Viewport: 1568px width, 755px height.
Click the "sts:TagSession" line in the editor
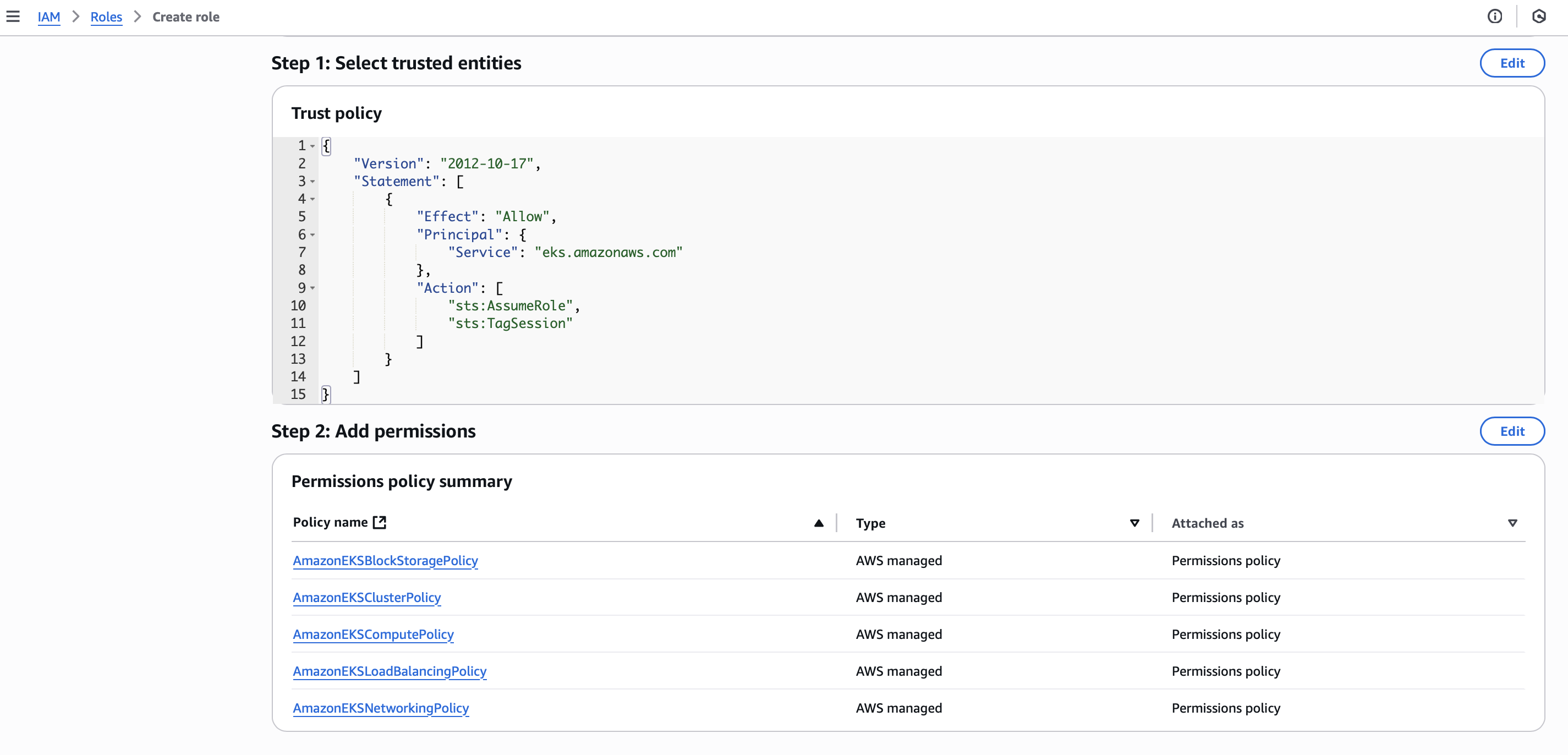click(x=511, y=324)
